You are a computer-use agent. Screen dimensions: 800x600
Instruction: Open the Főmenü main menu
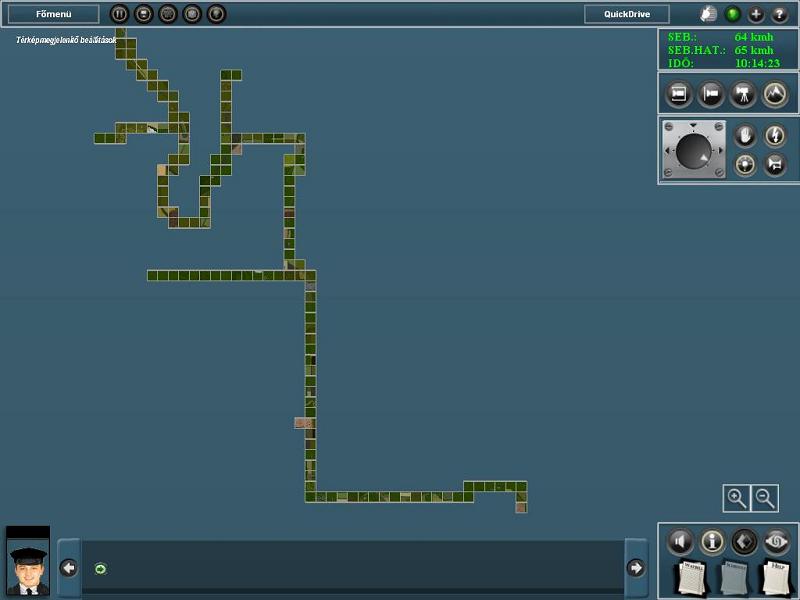click(x=54, y=14)
